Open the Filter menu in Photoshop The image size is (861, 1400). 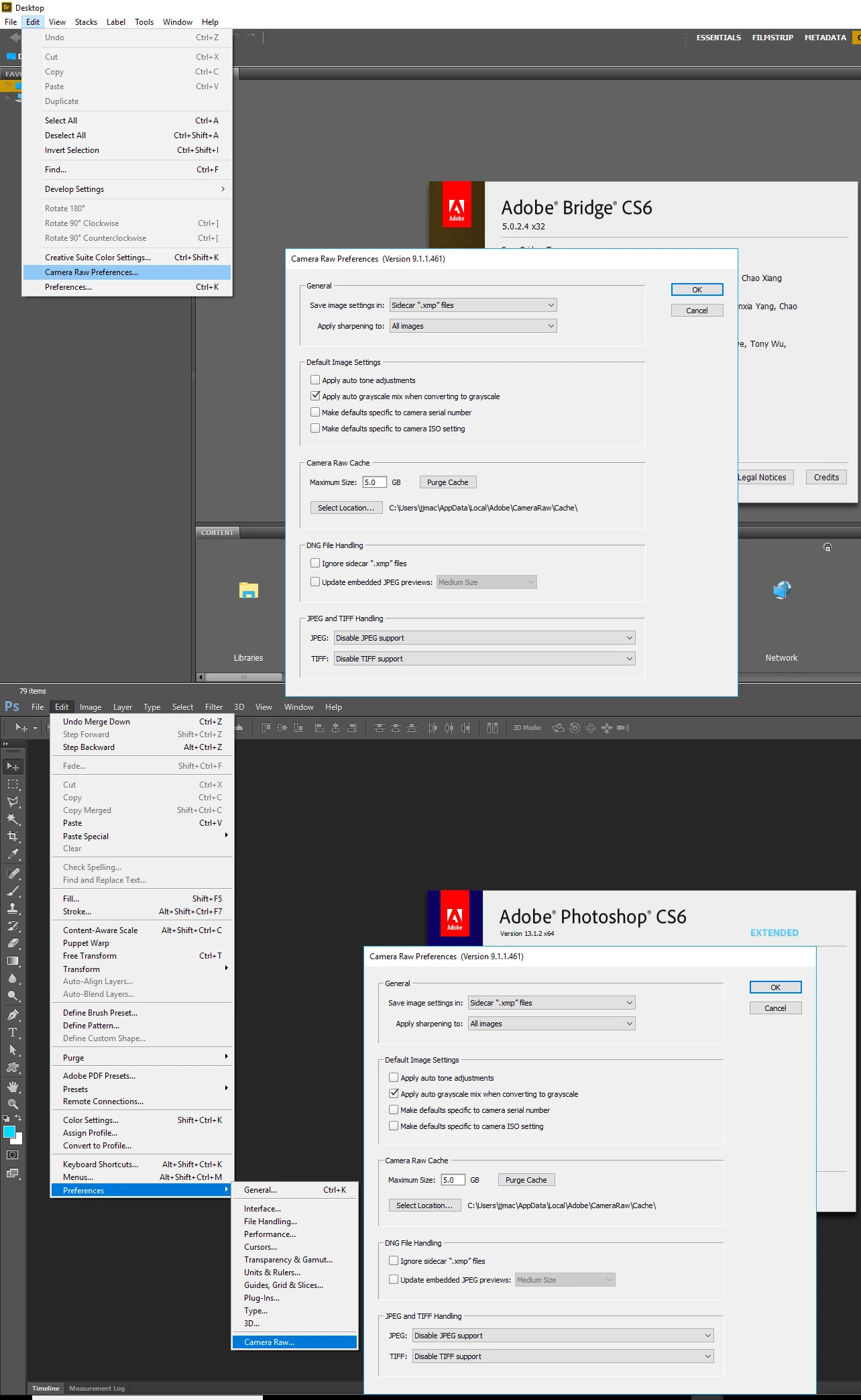click(x=214, y=707)
